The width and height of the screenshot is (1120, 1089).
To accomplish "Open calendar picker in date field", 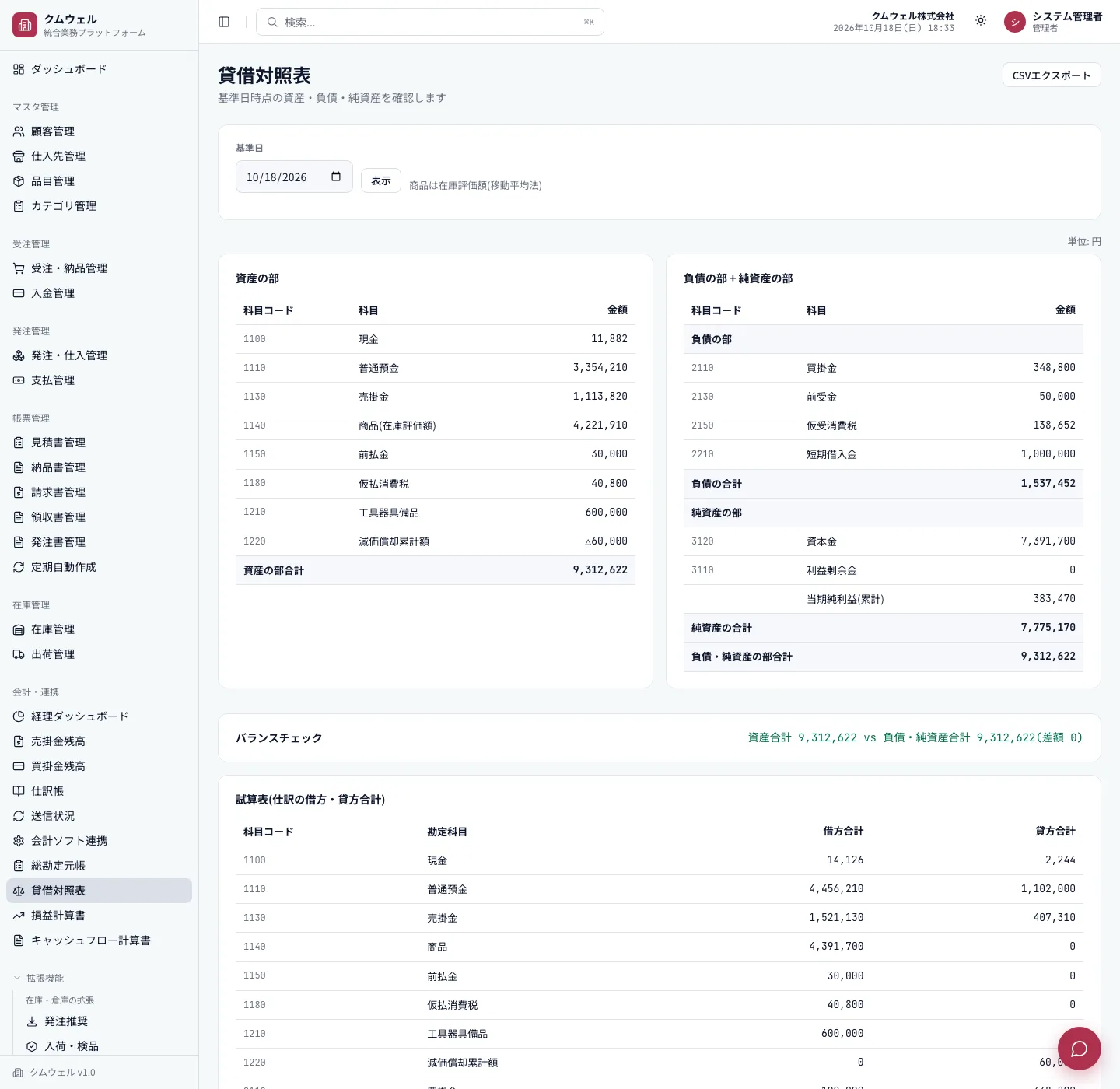I will pos(336,177).
